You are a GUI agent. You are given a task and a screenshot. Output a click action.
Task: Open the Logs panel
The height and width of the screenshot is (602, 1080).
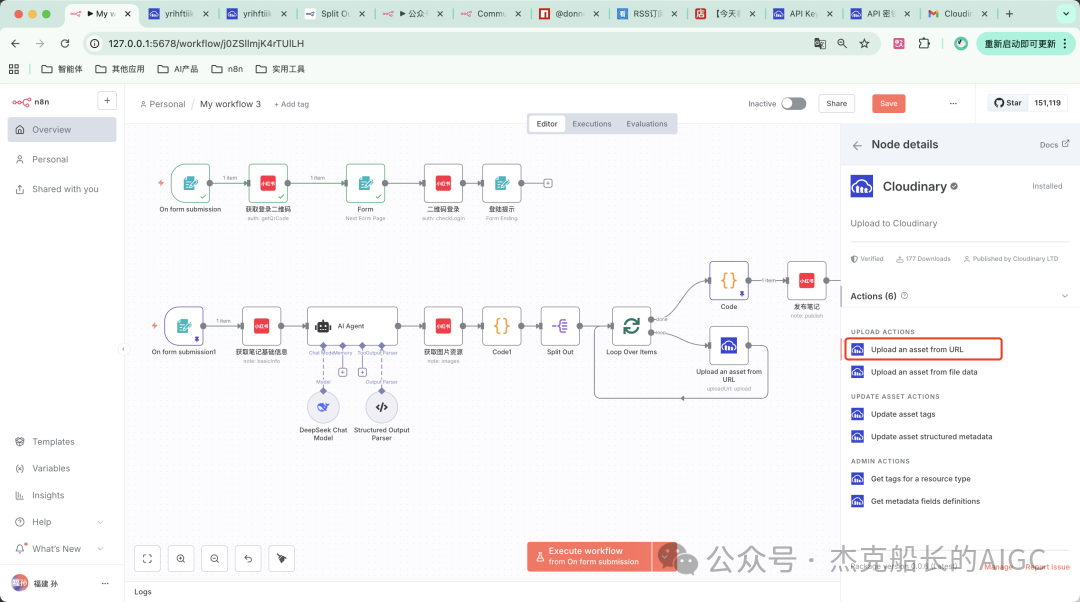point(143,592)
